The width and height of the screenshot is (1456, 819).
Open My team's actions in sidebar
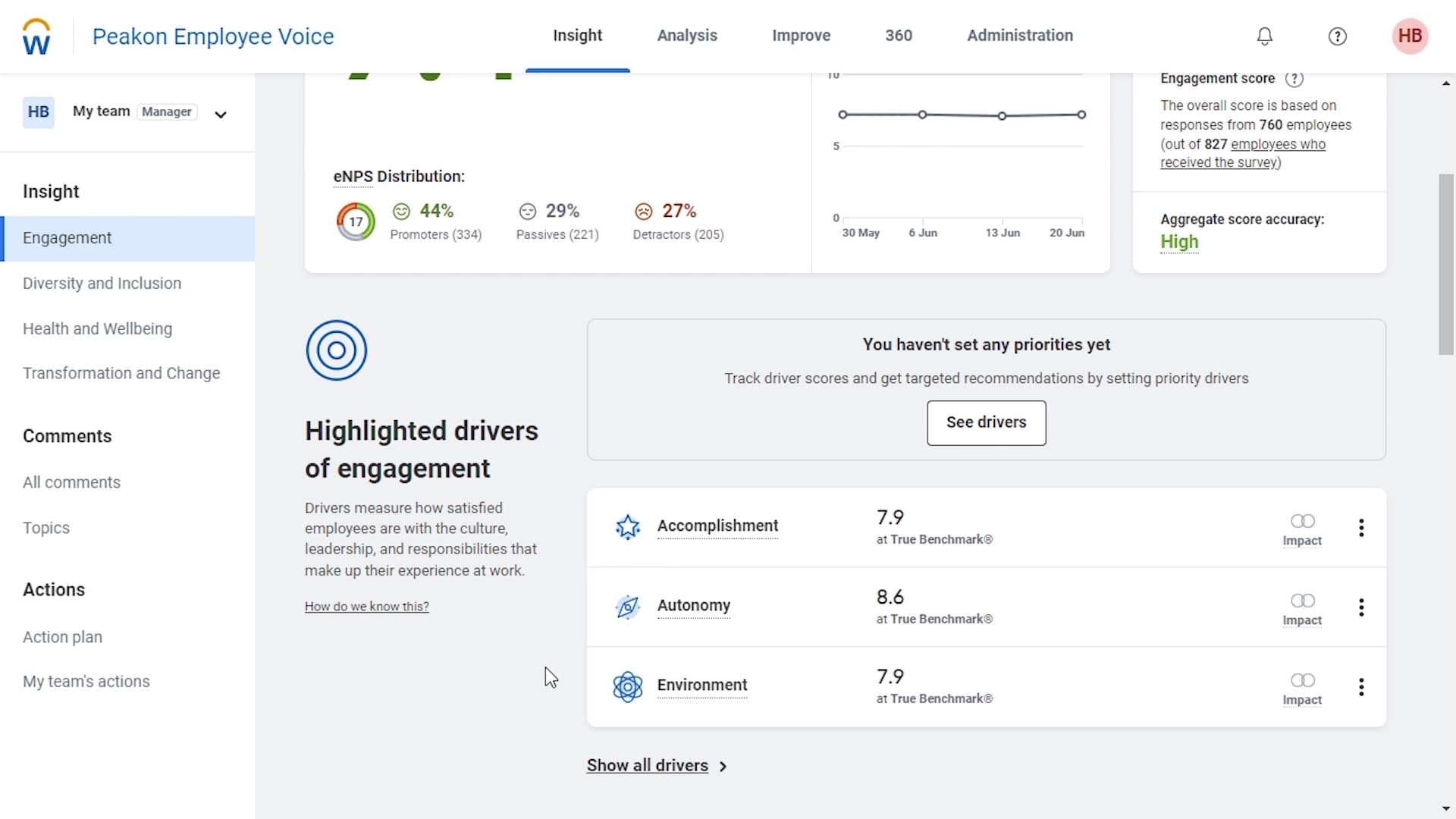(x=86, y=682)
